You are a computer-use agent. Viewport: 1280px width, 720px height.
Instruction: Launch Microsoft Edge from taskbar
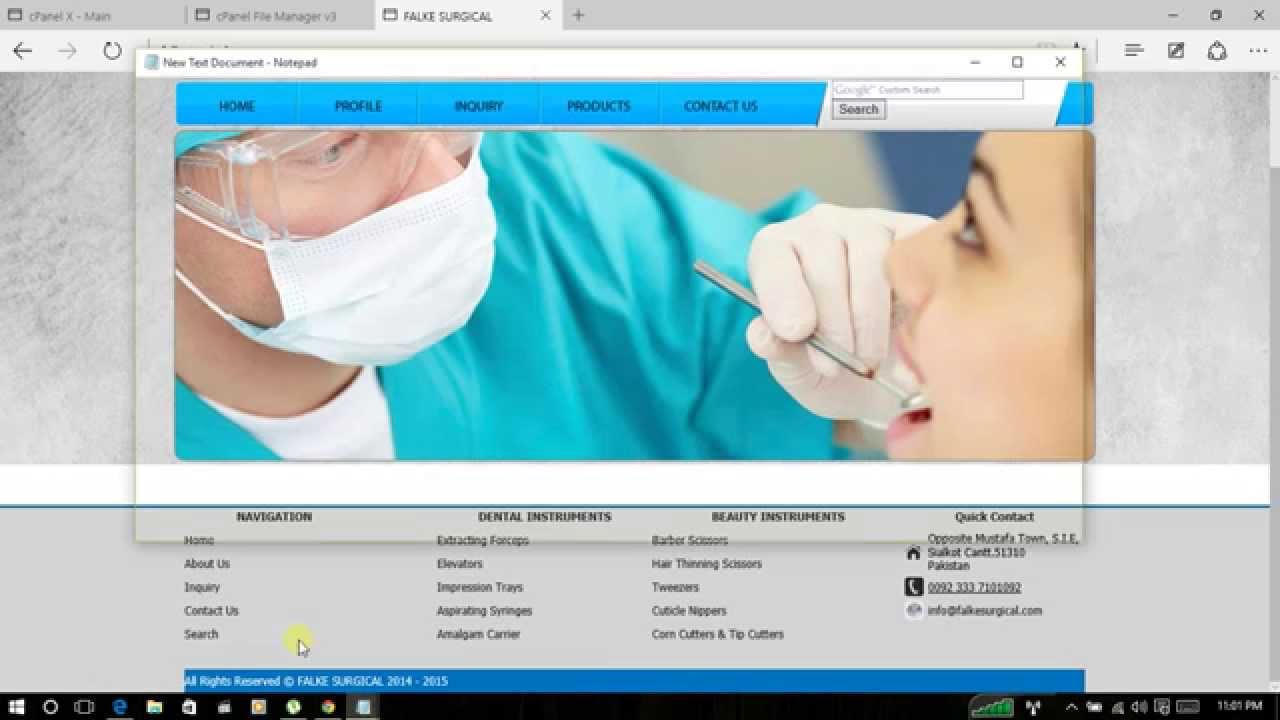coord(120,707)
